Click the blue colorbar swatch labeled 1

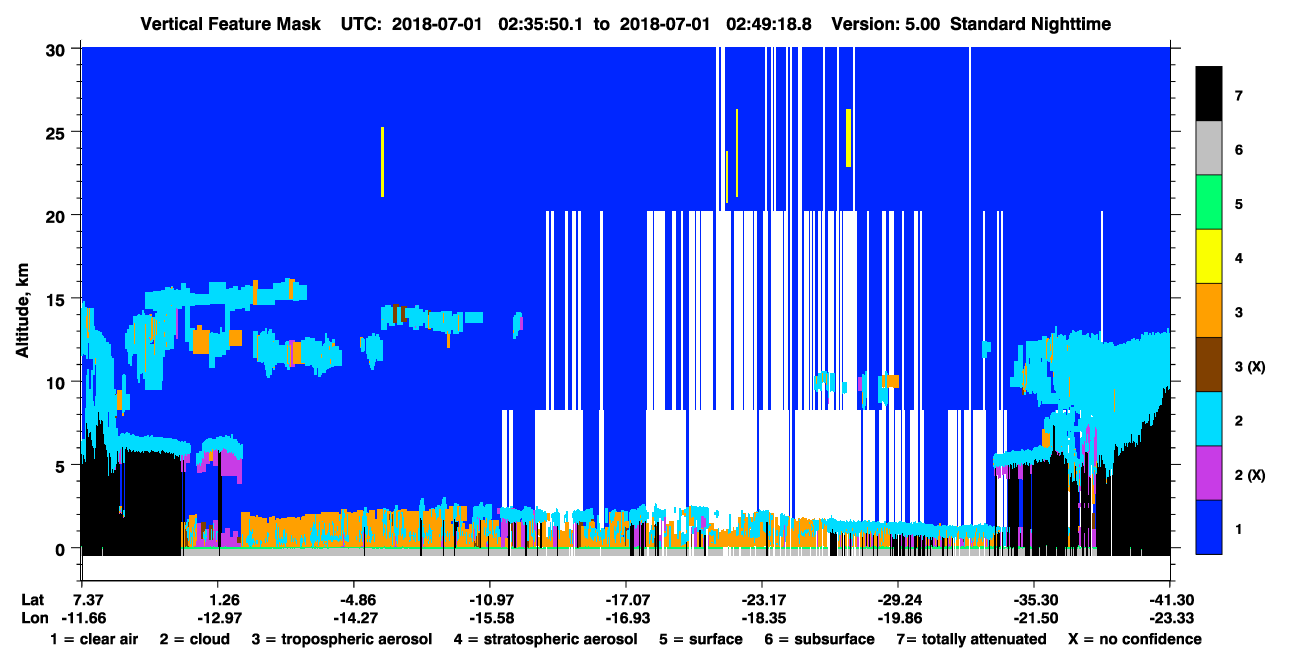coord(1209,527)
